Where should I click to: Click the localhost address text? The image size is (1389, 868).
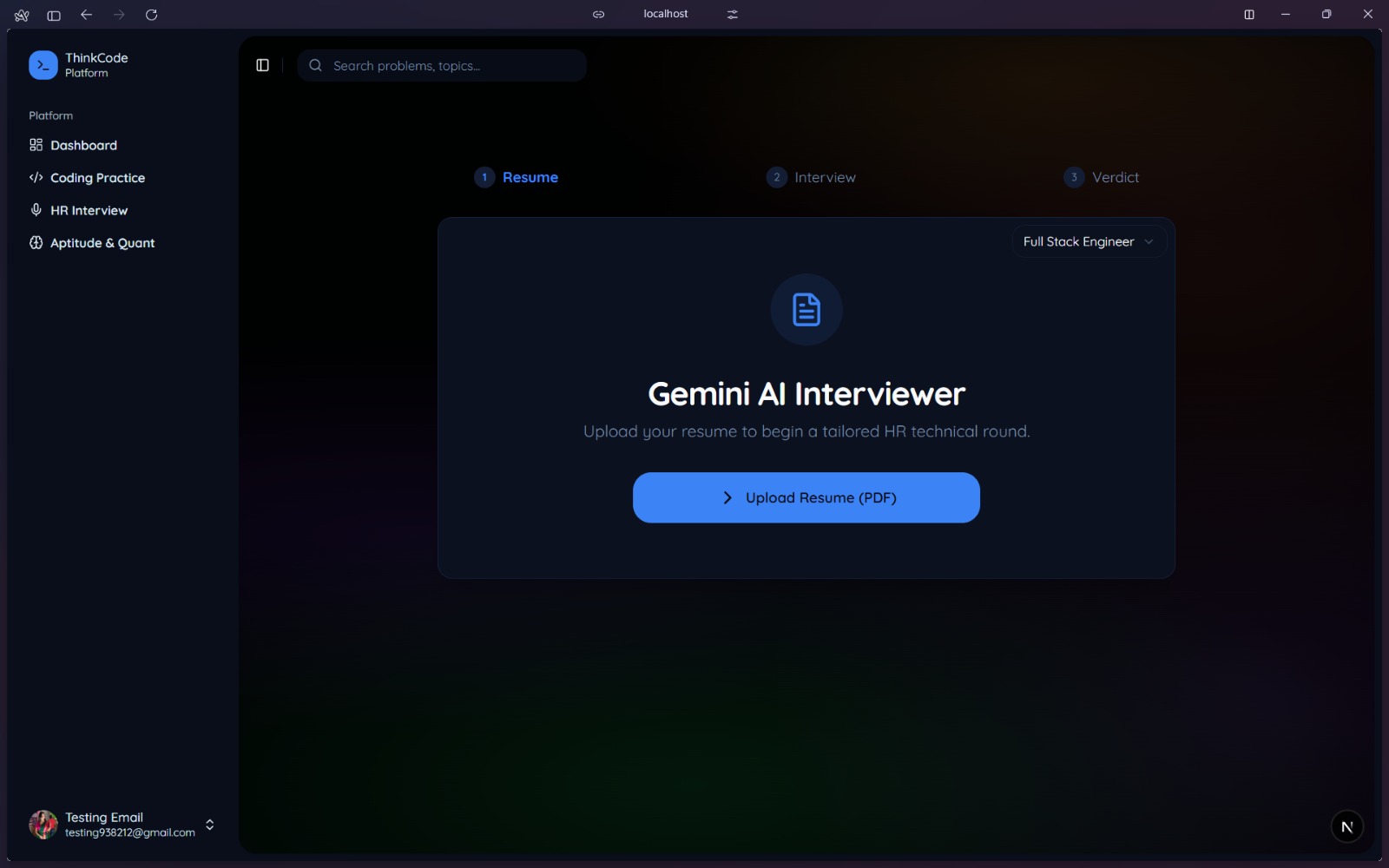pyautogui.click(x=666, y=14)
